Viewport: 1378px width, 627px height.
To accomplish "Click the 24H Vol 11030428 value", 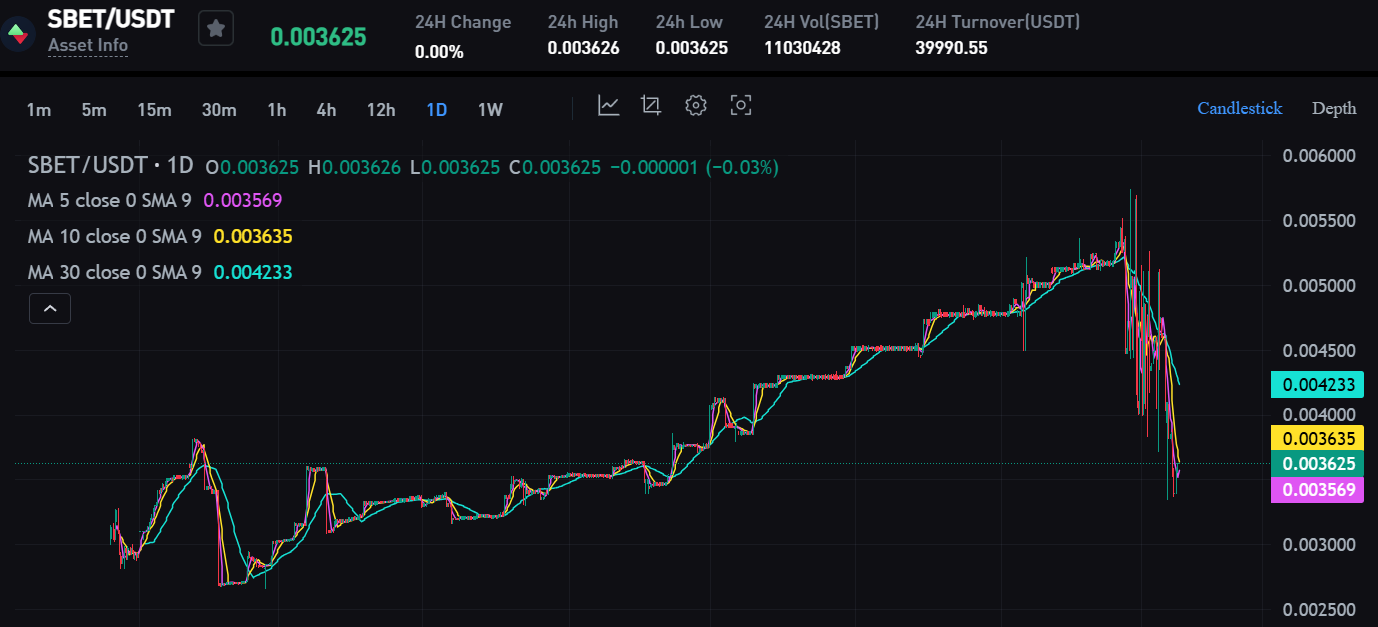I will [802, 48].
